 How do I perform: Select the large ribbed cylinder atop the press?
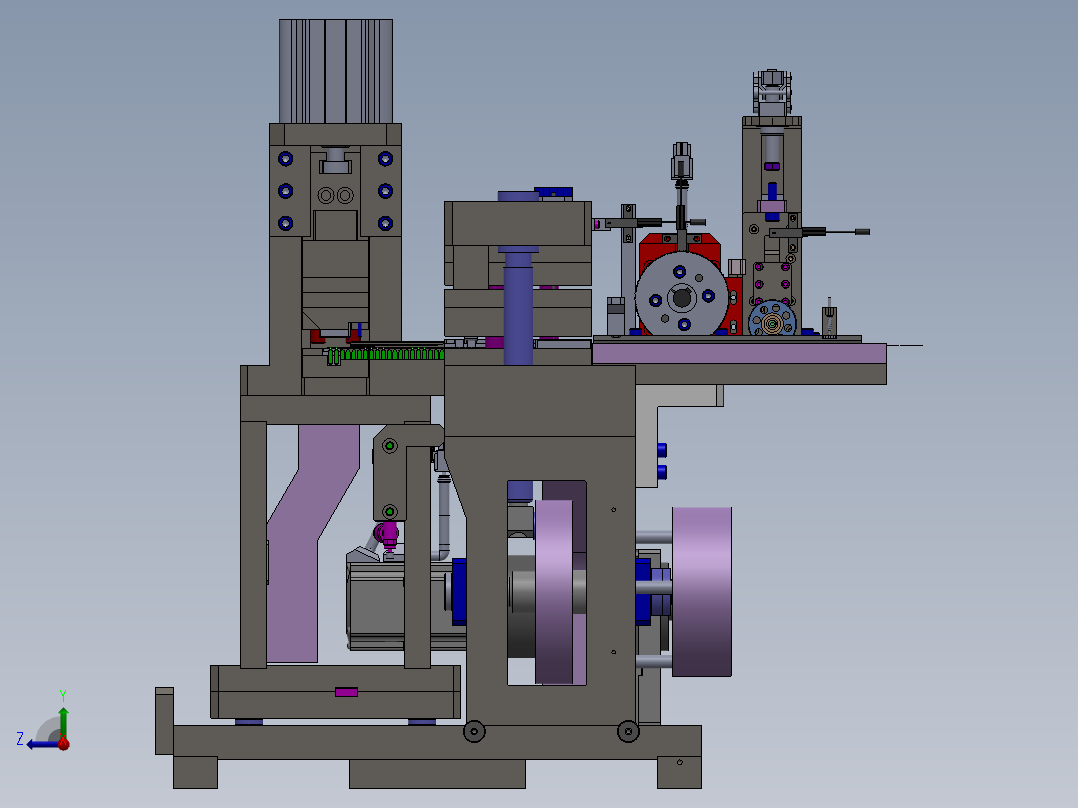coord(336,72)
